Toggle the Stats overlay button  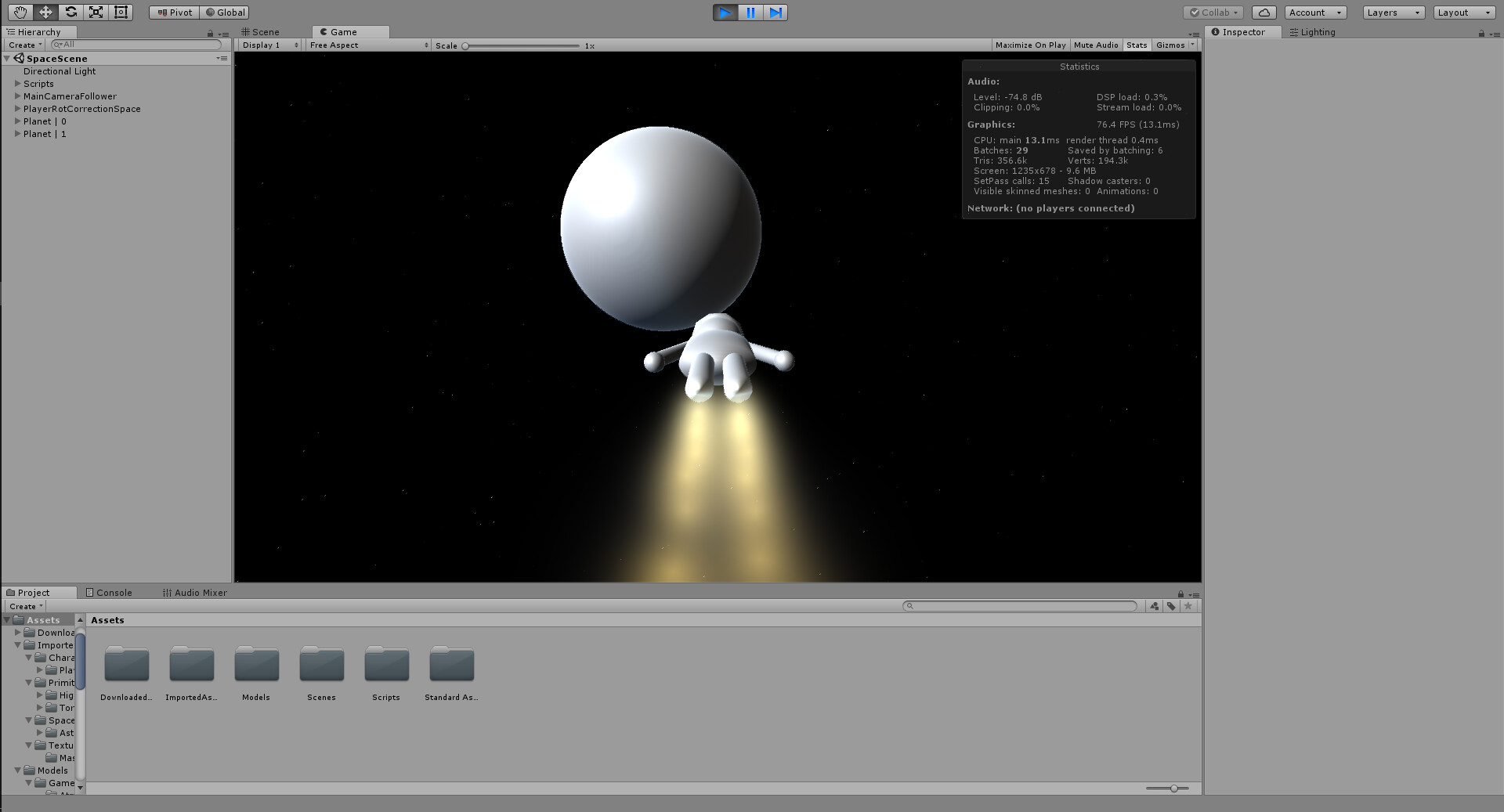coord(1137,45)
